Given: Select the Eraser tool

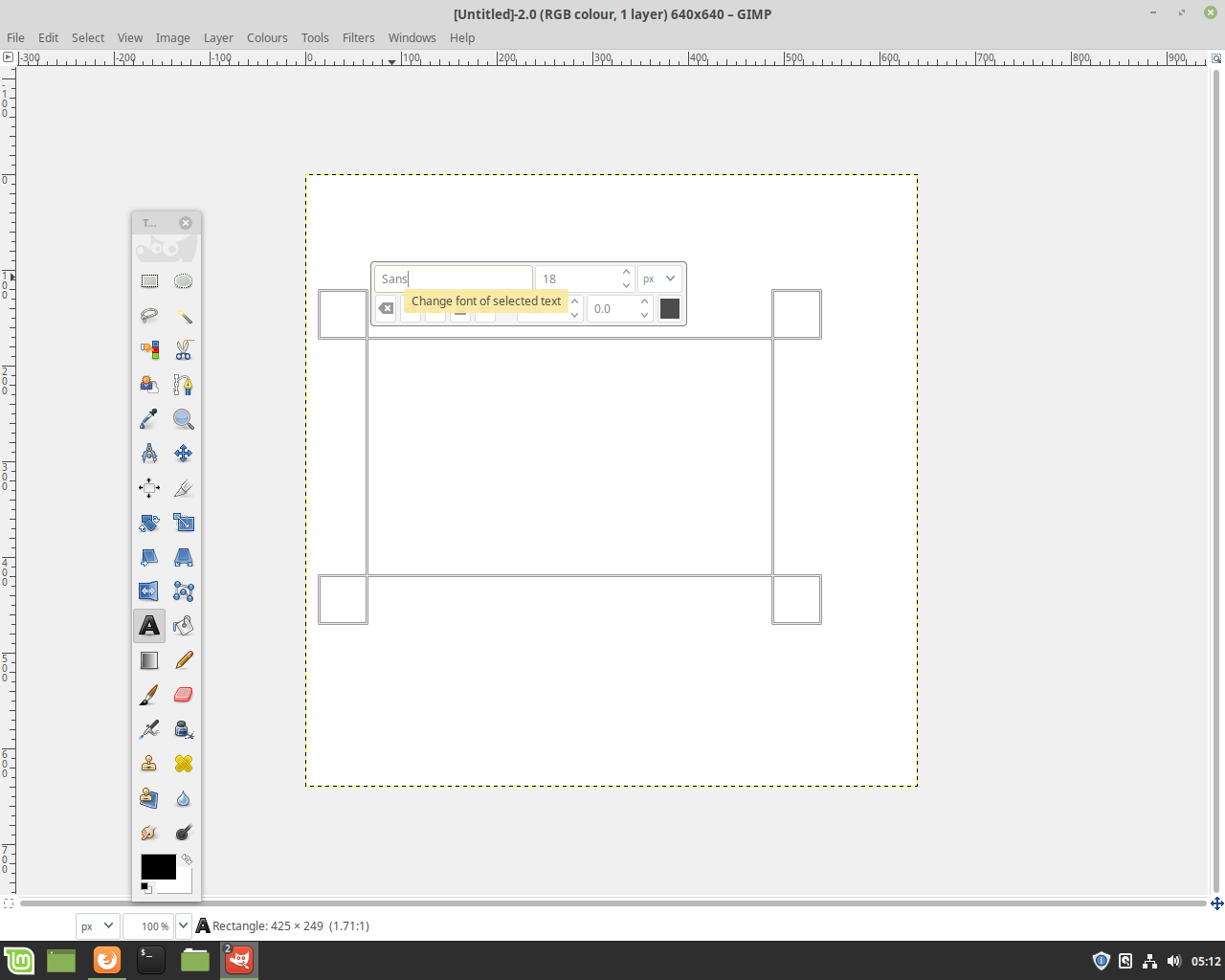Looking at the screenshot, I should (x=184, y=695).
